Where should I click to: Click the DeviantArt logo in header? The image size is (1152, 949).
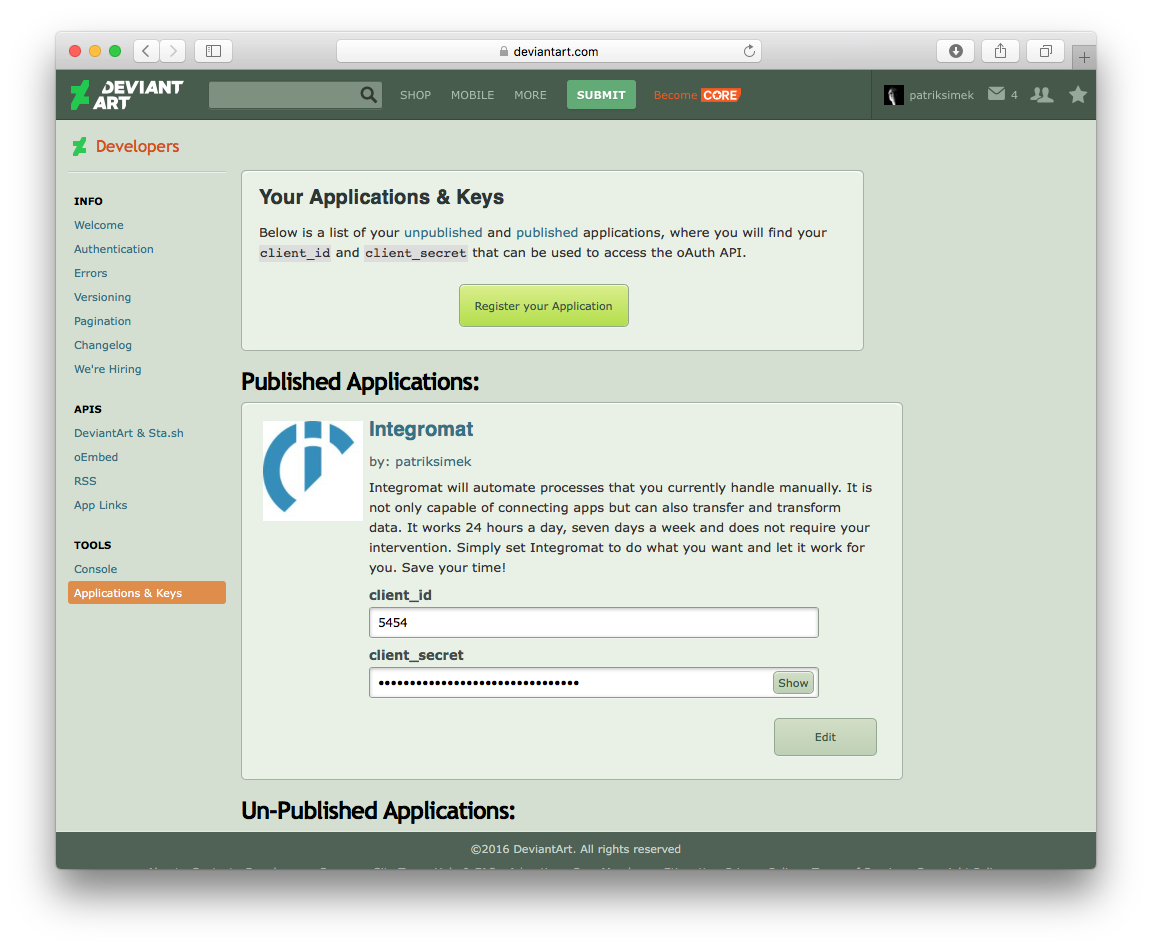(127, 95)
